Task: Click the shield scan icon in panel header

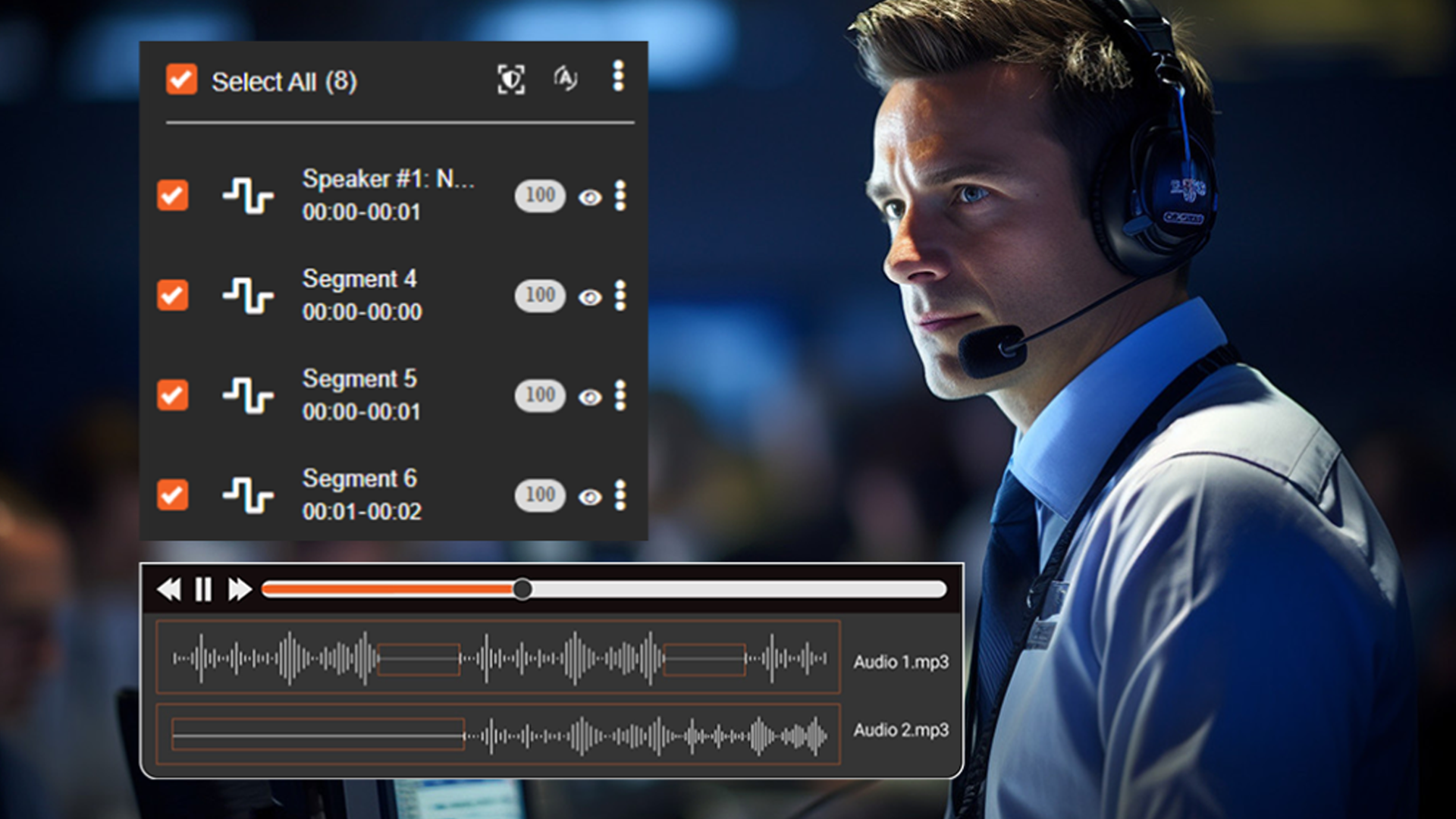Action: [x=510, y=79]
